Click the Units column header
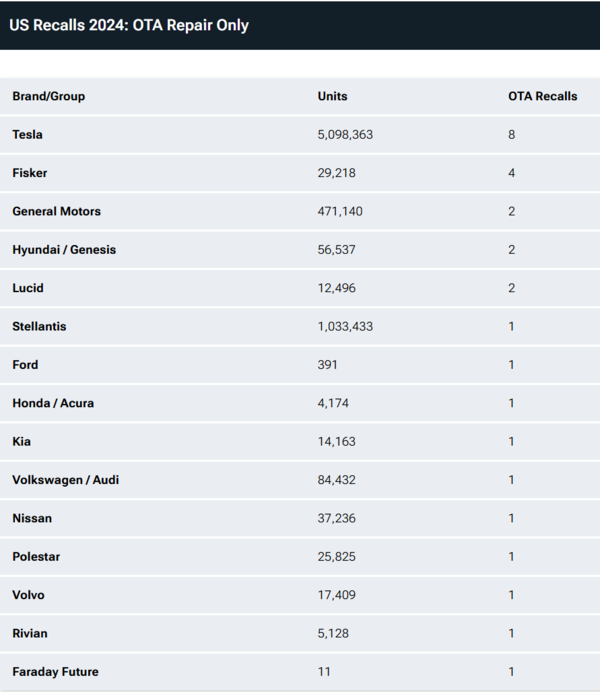 (332, 97)
